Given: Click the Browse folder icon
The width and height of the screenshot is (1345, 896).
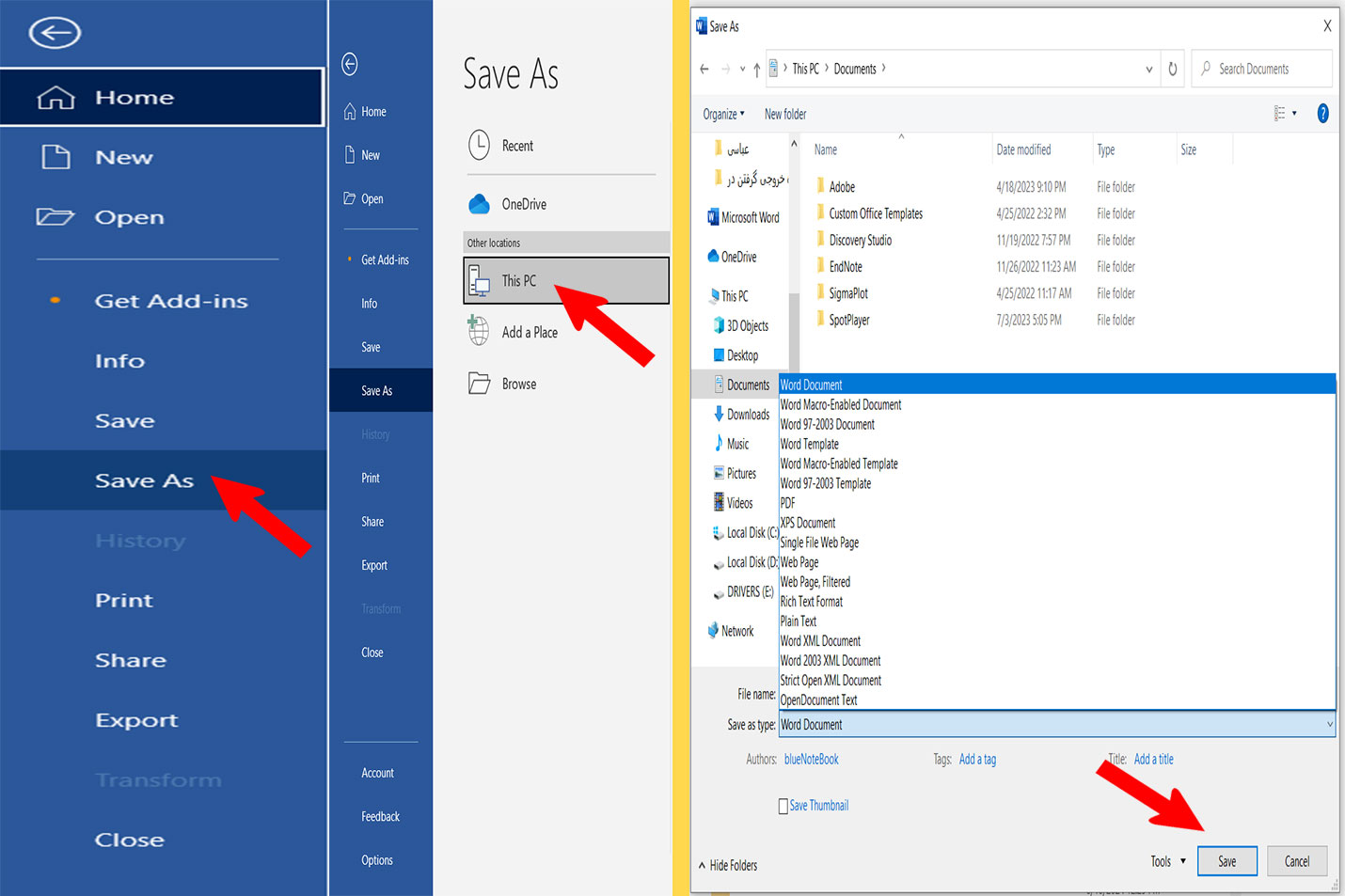Looking at the screenshot, I should pos(479,384).
